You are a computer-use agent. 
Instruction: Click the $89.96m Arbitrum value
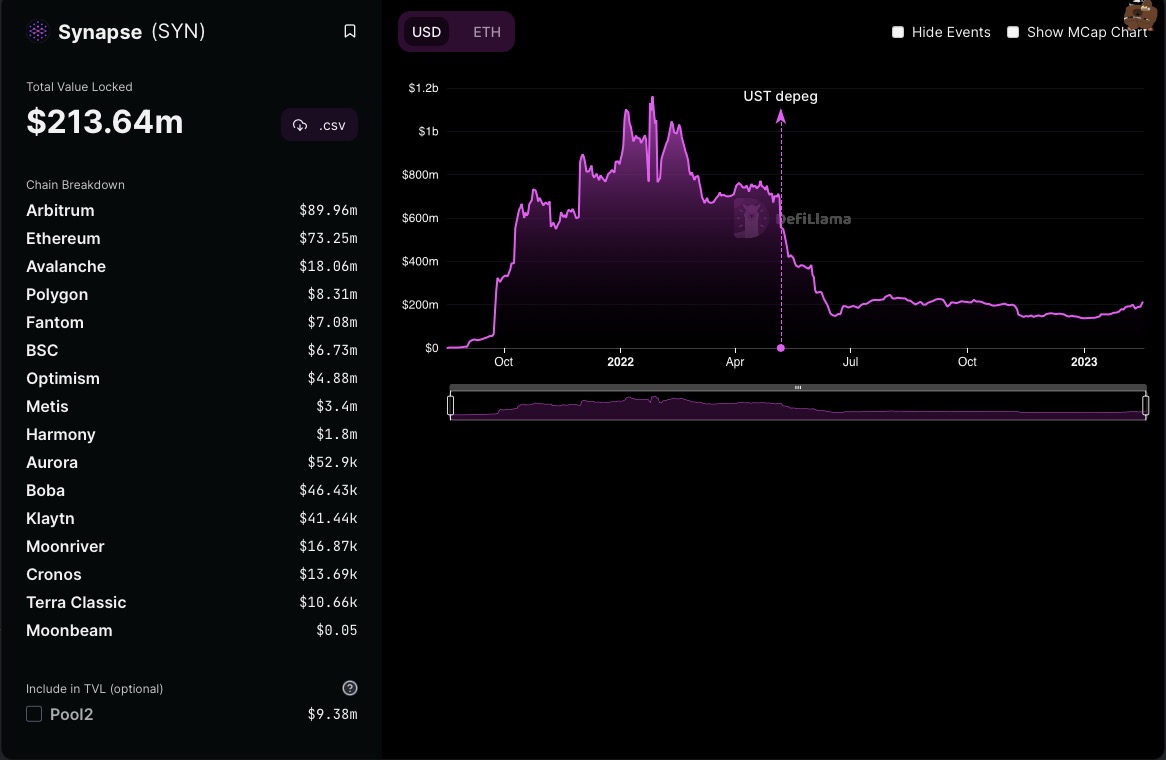click(328, 210)
